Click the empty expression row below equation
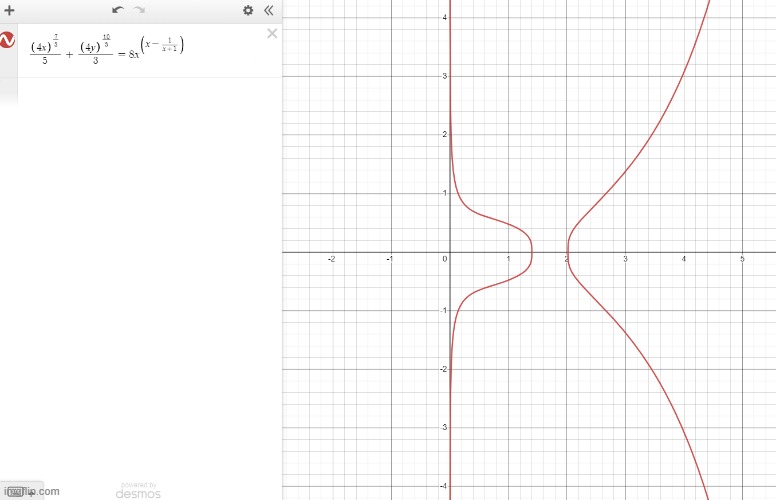This screenshot has width=776, height=500. click(140, 90)
